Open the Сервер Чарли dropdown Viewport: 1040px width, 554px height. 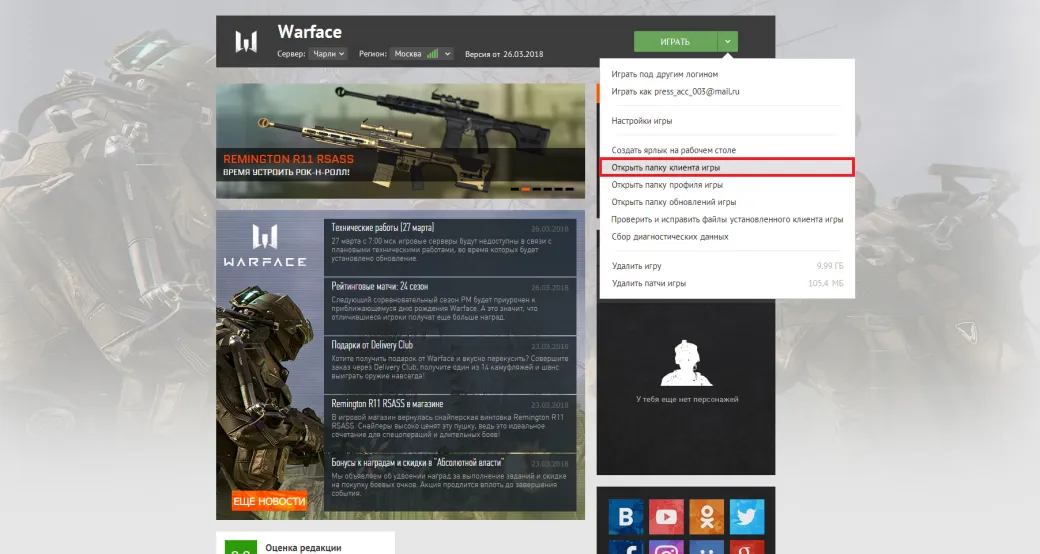(x=328, y=54)
